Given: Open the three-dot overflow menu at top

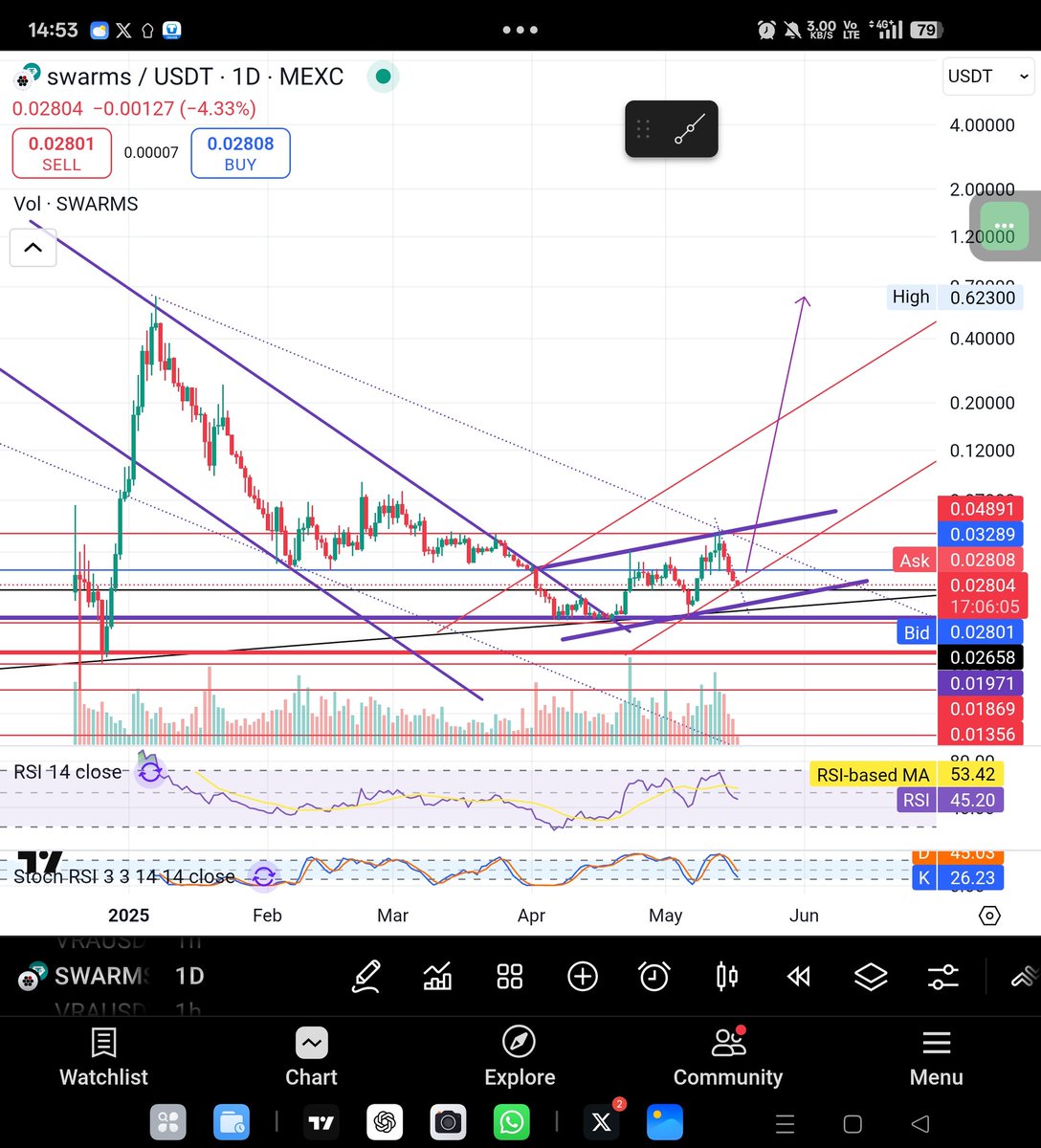Looking at the screenshot, I should tap(520, 30).
